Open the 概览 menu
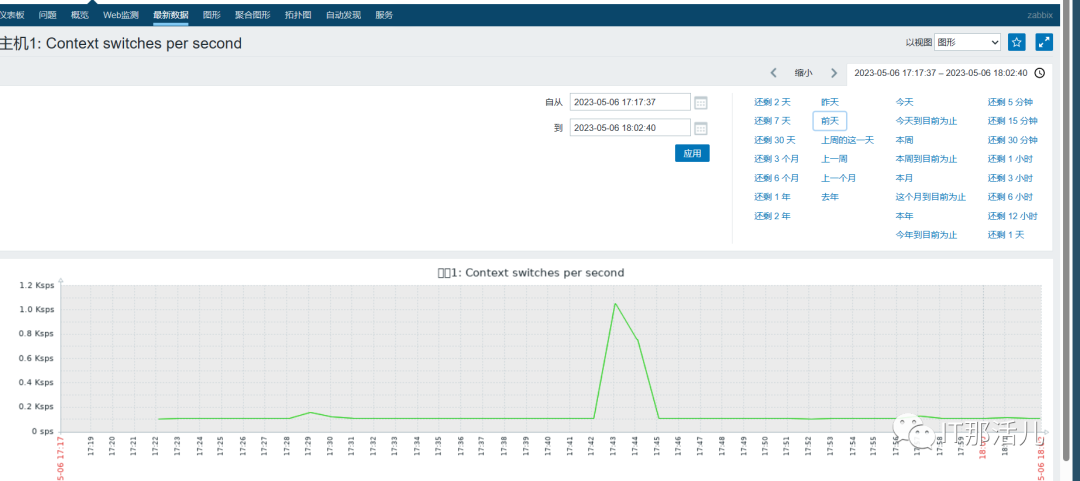The image size is (1080, 481). (80, 14)
